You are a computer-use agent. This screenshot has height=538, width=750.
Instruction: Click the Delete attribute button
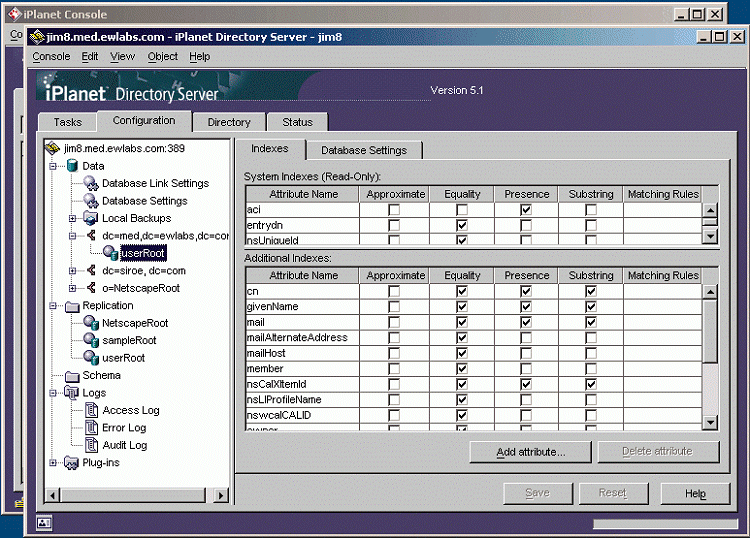pos(658,451)
